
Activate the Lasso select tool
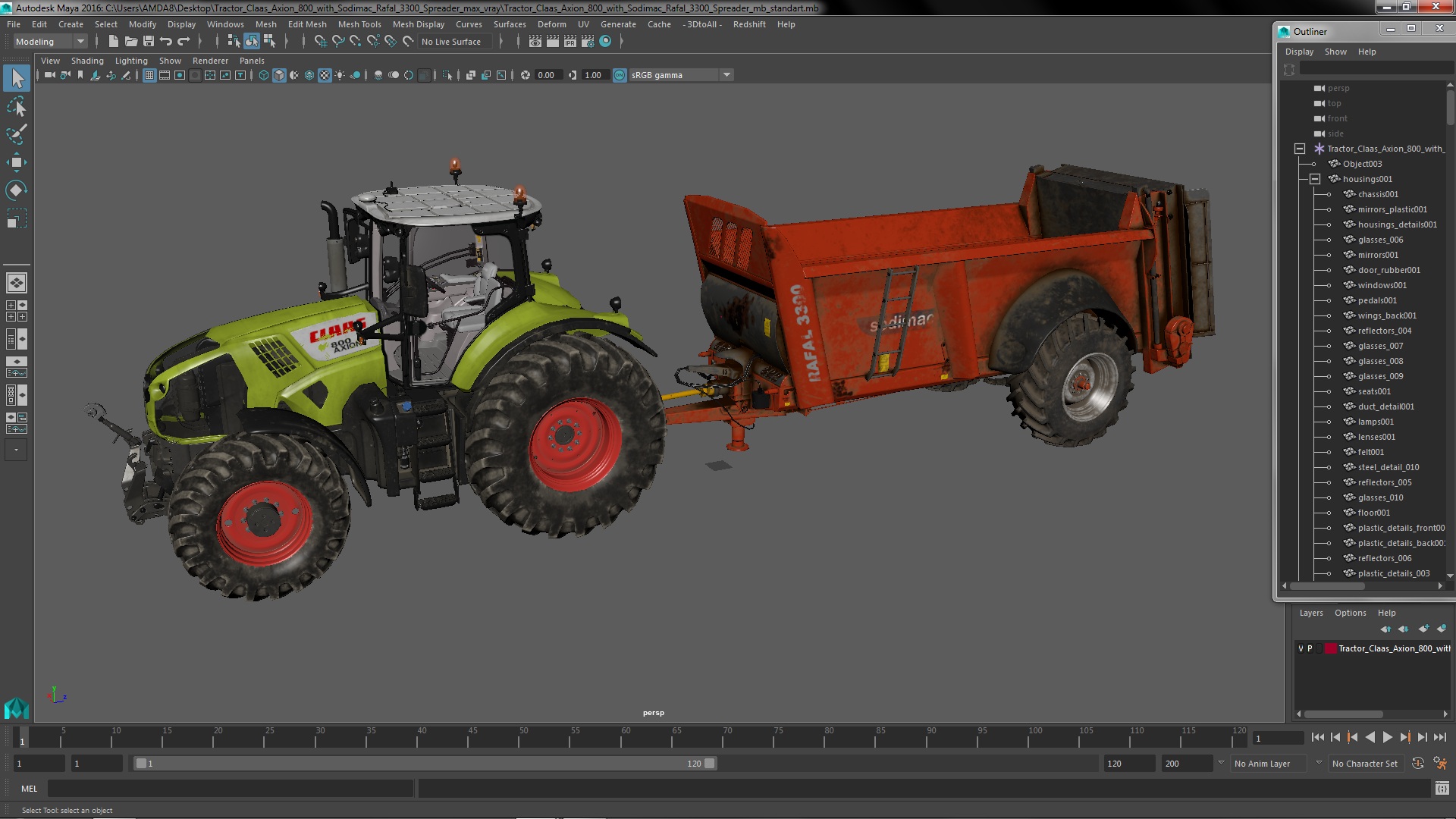coord(17,106)
